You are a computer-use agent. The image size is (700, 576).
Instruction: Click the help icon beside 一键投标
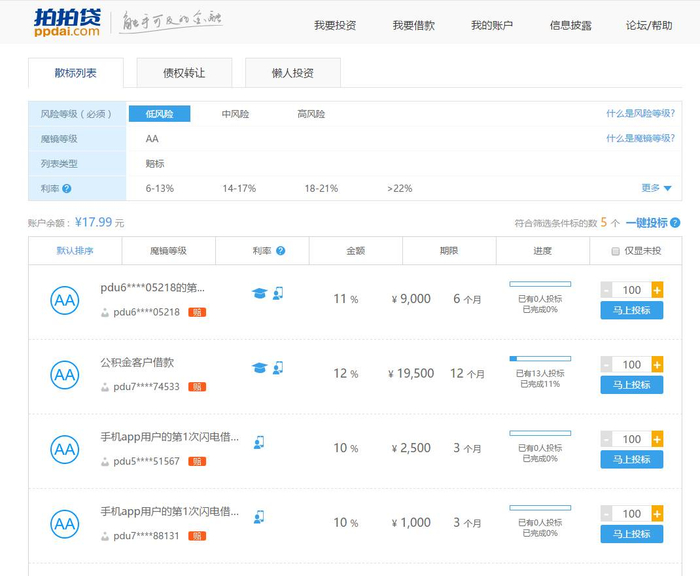pos(675,222)
